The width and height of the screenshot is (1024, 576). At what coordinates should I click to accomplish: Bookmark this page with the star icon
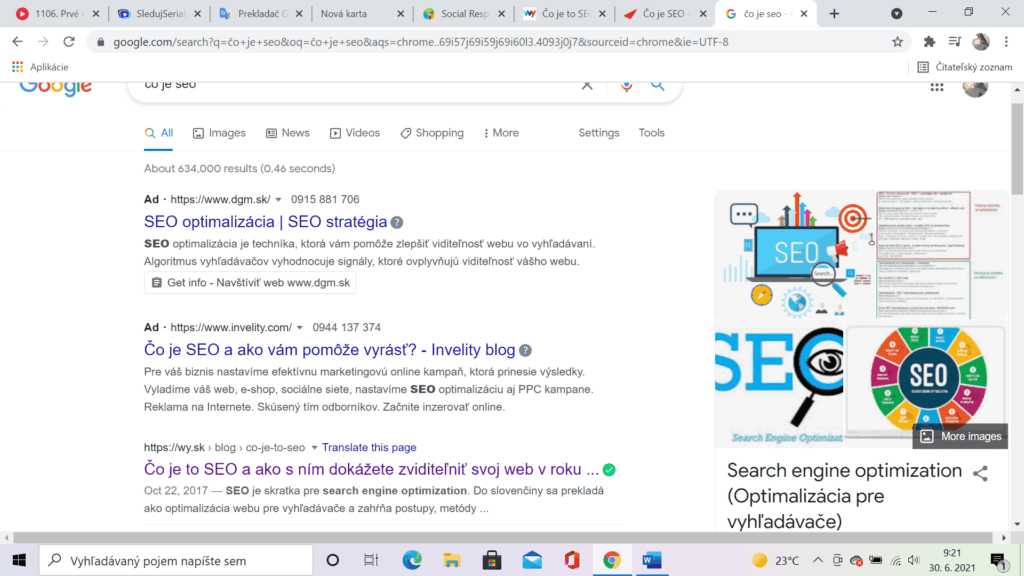click(x=897, y=42)
